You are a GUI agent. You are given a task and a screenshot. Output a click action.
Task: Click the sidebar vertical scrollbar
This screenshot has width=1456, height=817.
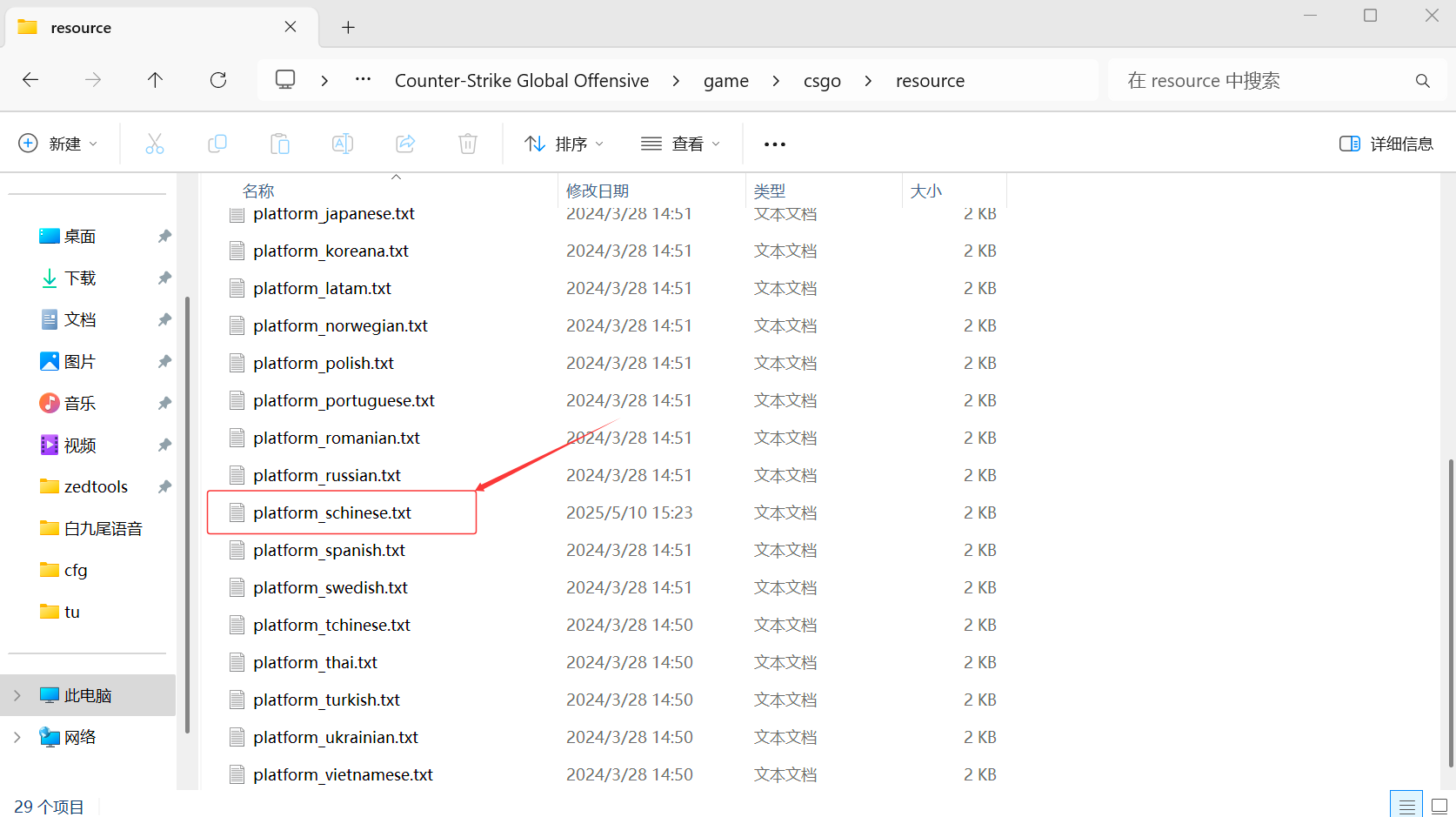coord(187,513)
